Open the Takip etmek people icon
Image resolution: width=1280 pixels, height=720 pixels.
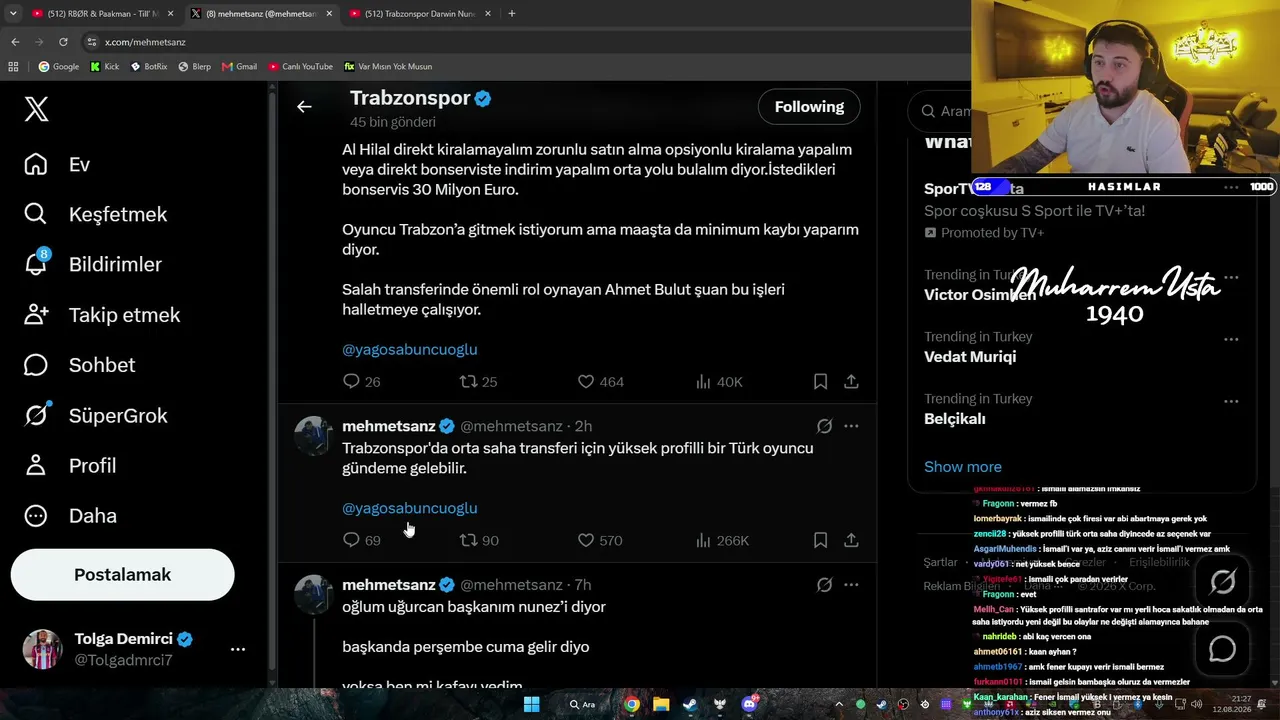(x=36, y=315)
